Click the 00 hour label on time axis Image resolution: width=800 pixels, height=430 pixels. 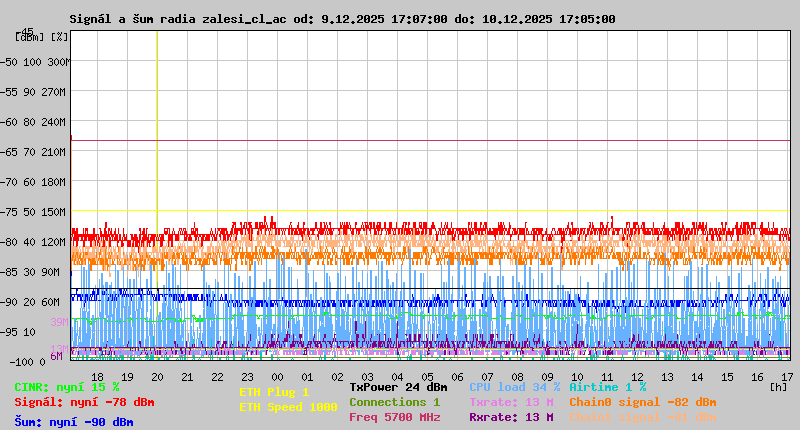(x=278, y=377)
